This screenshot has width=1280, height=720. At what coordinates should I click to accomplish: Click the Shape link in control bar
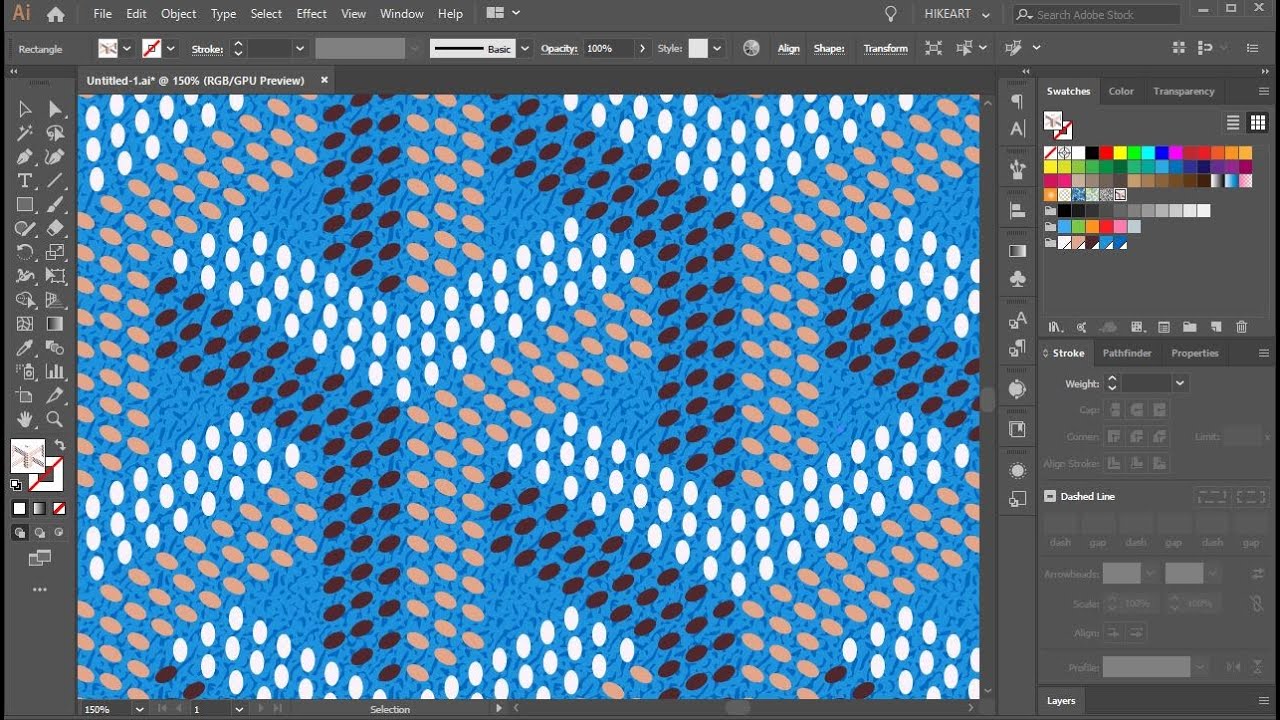tap(828, 48)
